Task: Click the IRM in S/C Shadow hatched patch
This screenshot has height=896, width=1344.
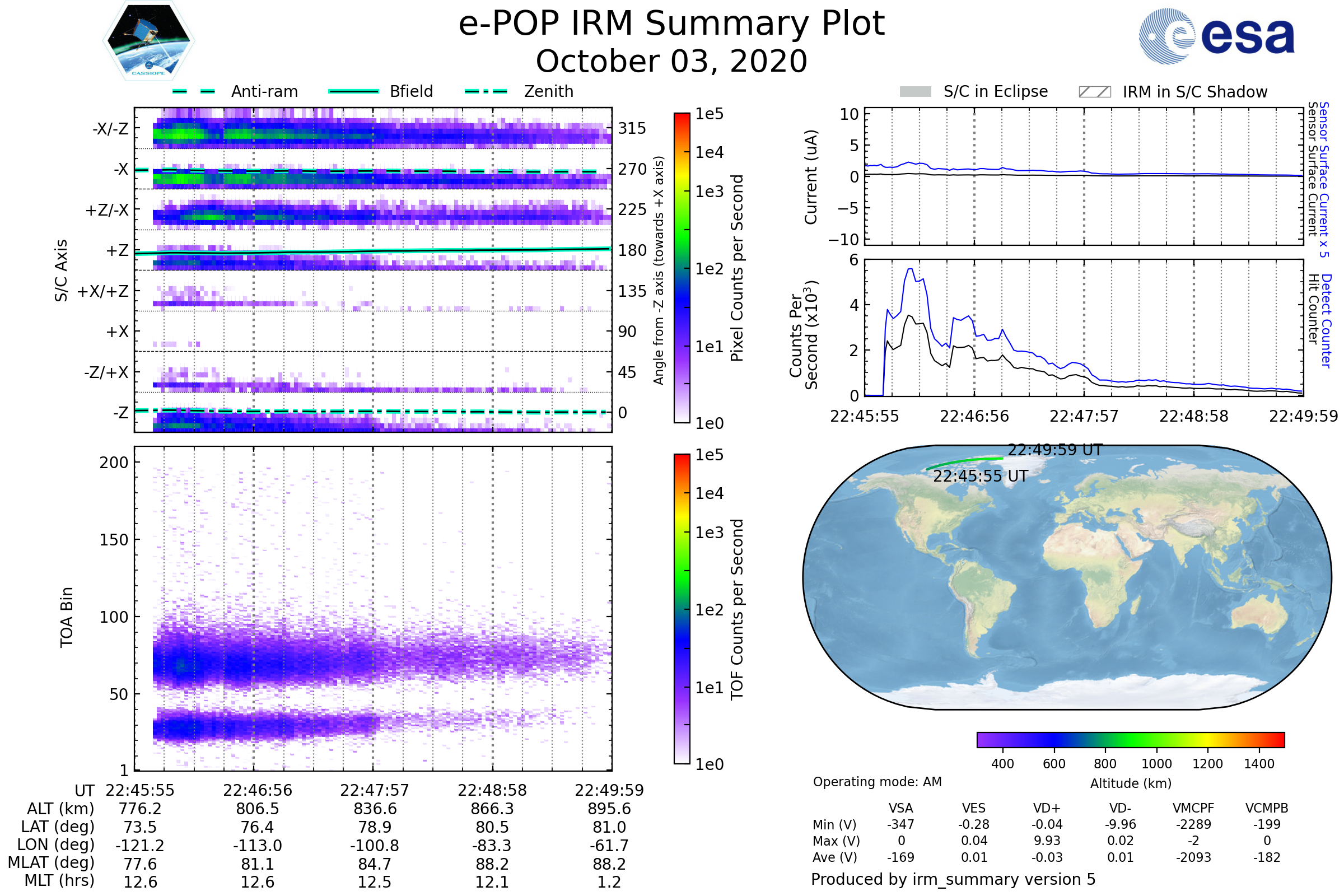Action: tap(1094, 92)
